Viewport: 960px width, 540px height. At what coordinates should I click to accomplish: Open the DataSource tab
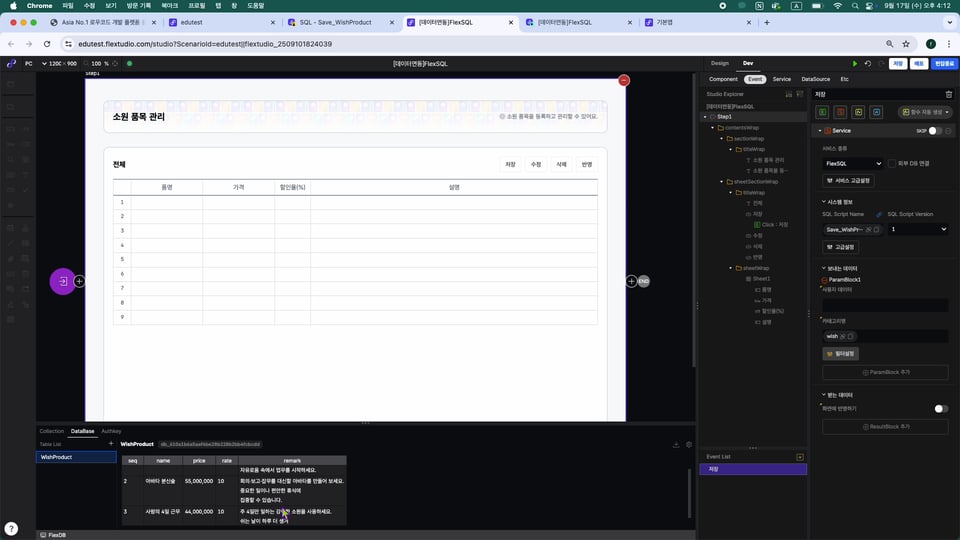coord(816,80)
